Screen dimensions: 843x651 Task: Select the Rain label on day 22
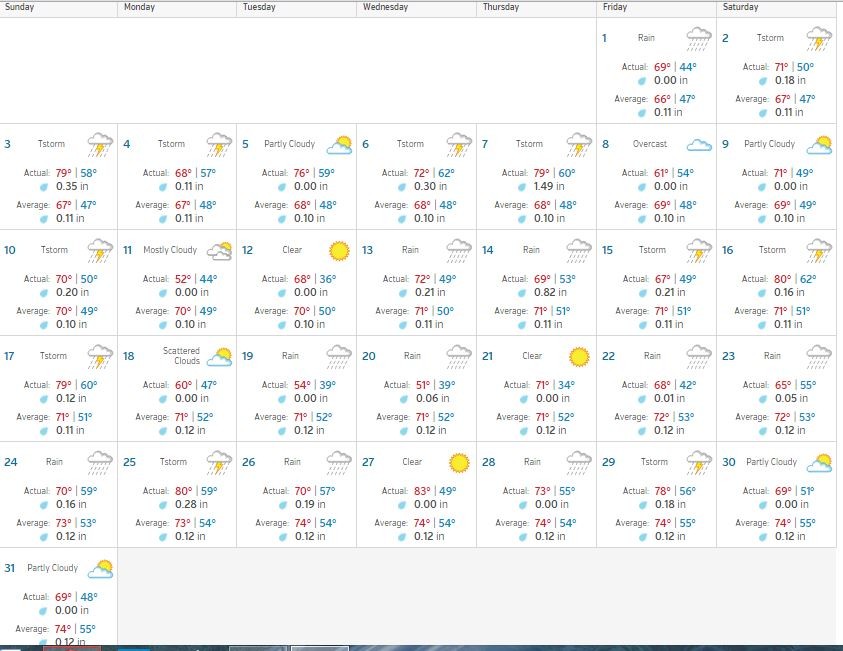click(652, 356)
